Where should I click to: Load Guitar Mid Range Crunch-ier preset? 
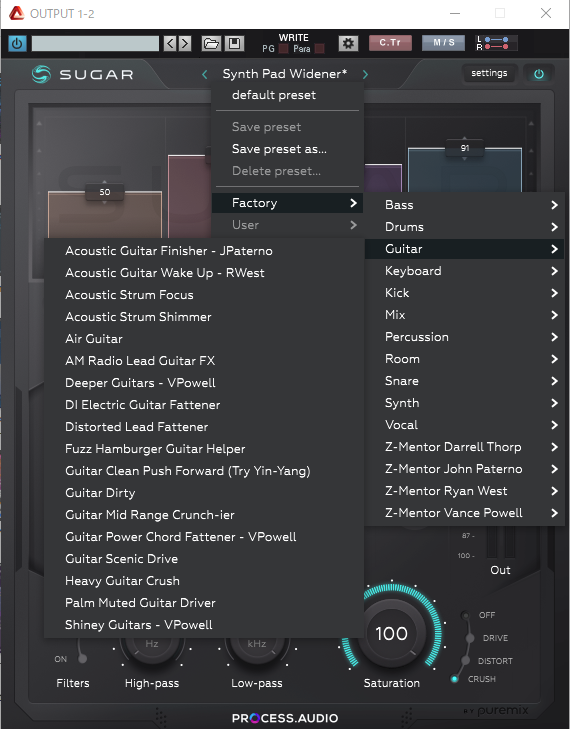click(x=204, y=515)
